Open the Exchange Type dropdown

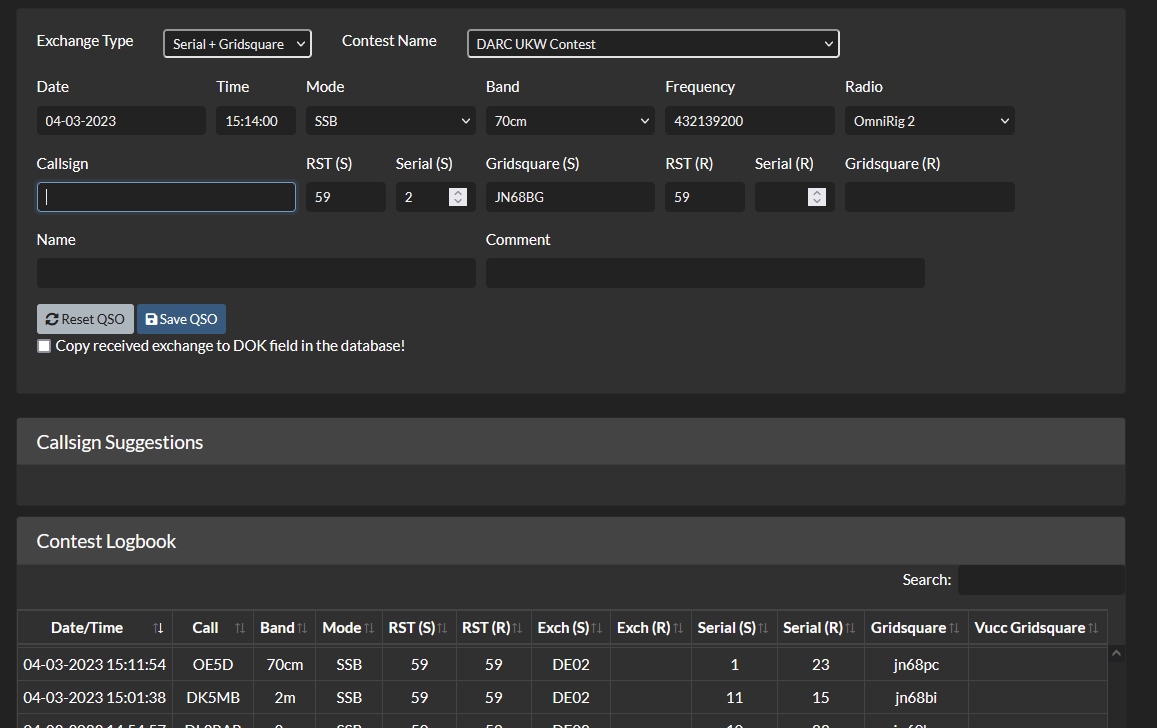(237, 43)
